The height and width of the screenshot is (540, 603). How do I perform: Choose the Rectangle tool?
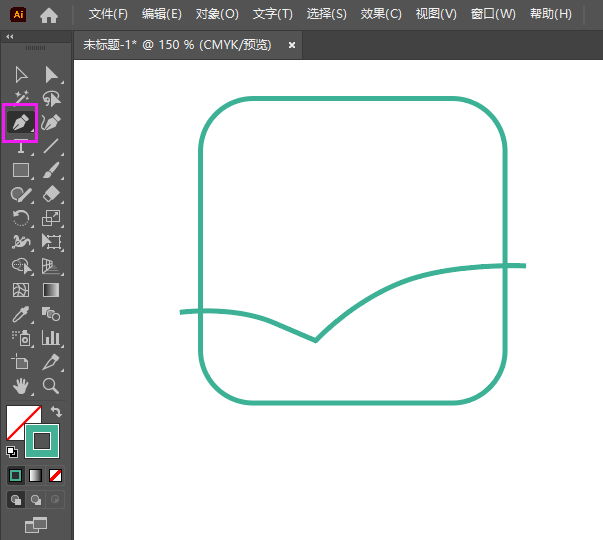coord(20,170)
